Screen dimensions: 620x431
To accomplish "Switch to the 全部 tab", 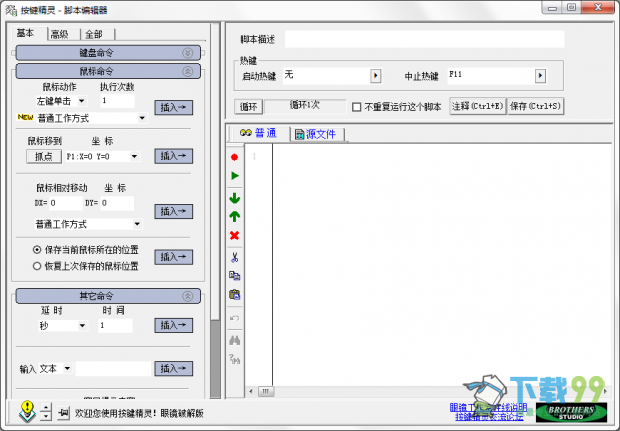I will tap(94, 34).
